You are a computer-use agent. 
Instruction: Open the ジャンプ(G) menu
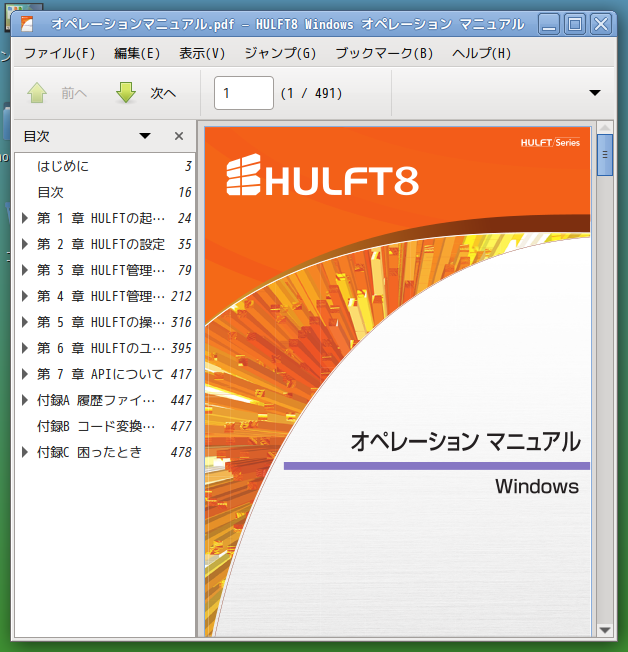(x=280, y=53)
